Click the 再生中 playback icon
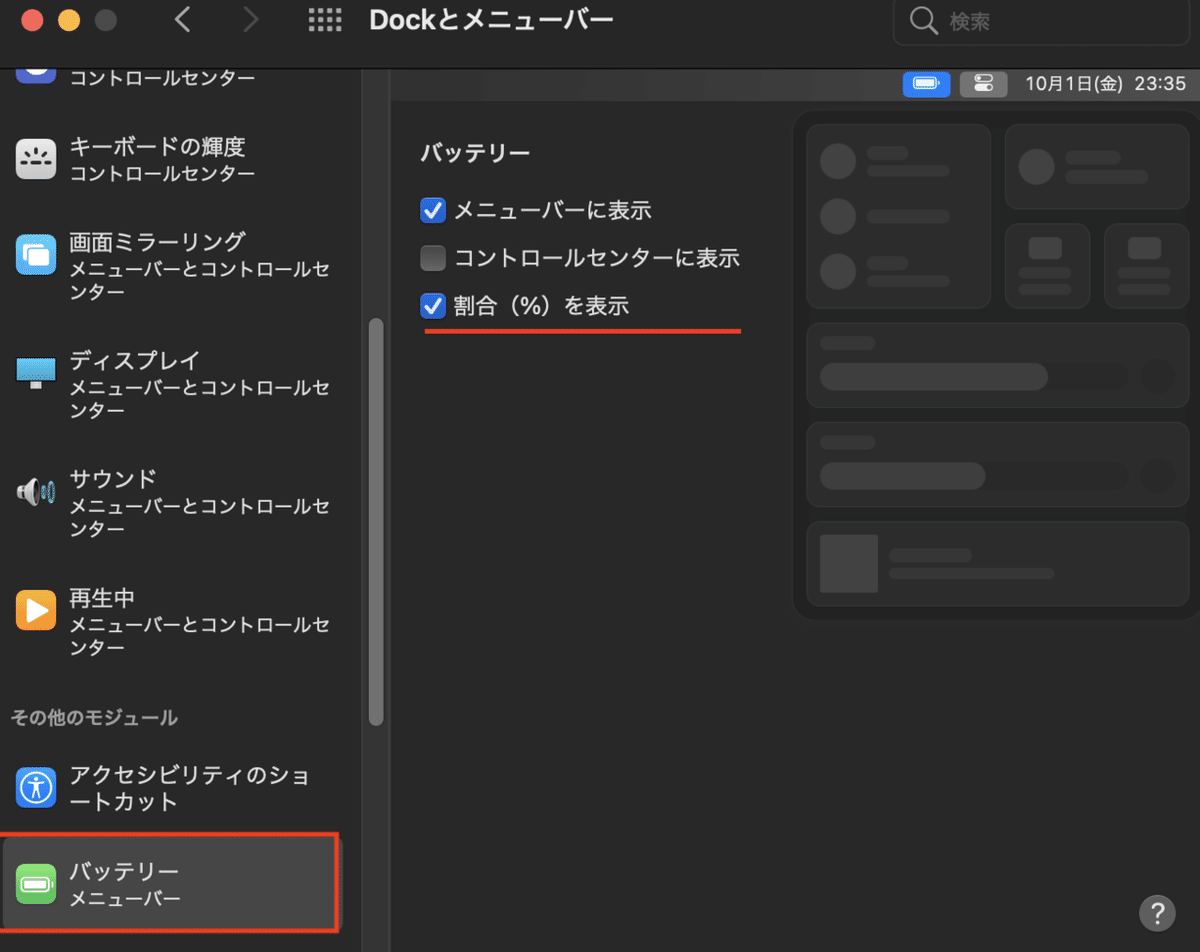This screenshot has width=1200, height=952. click(x=36, y=611)
